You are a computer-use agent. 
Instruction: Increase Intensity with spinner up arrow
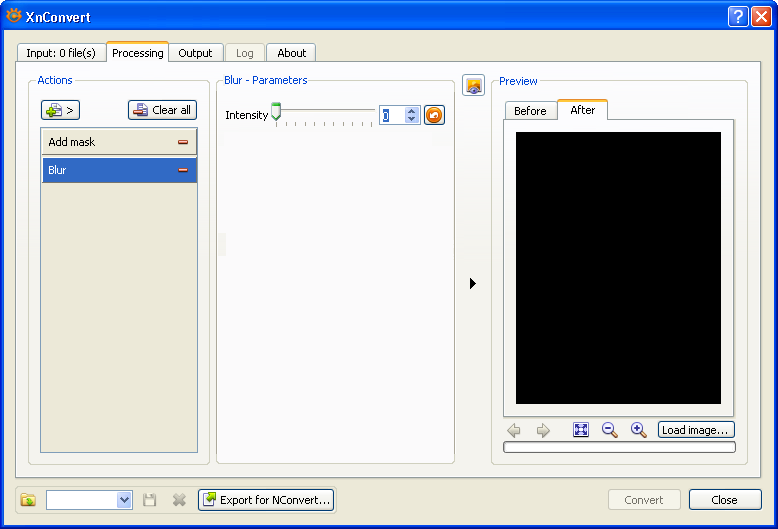[x=411, y=111]
